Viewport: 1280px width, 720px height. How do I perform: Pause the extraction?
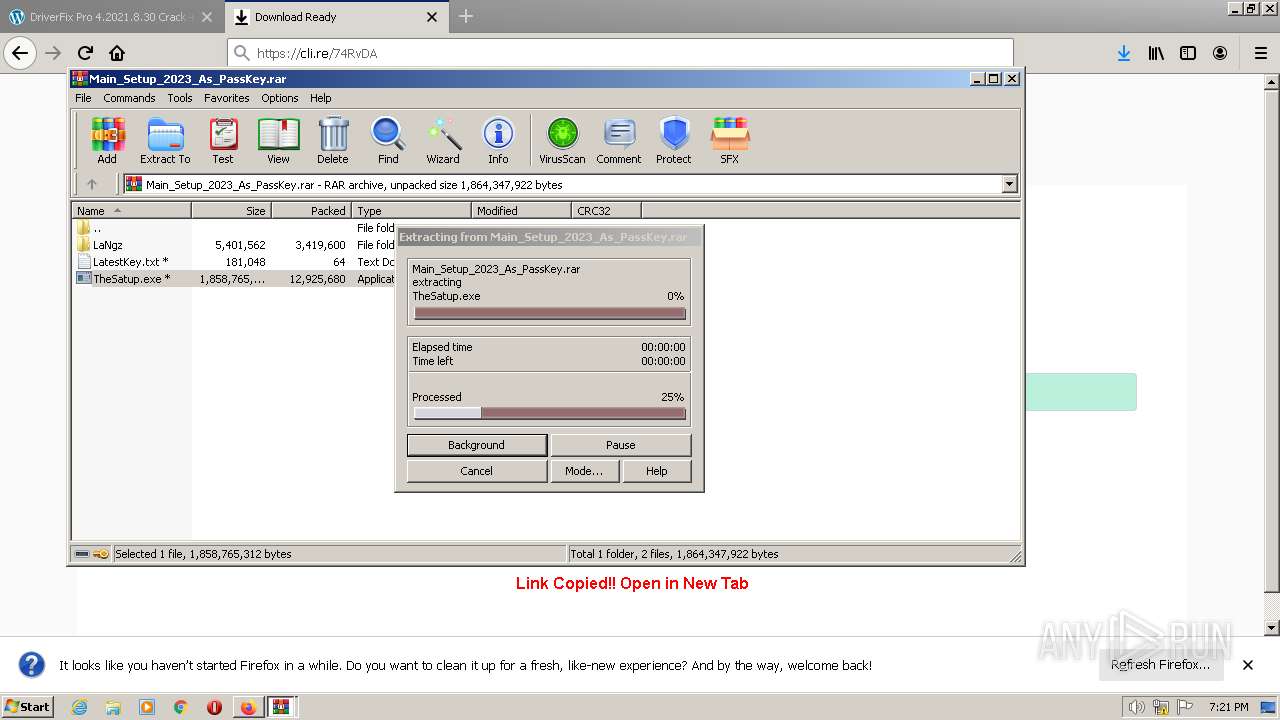(621, 445)
